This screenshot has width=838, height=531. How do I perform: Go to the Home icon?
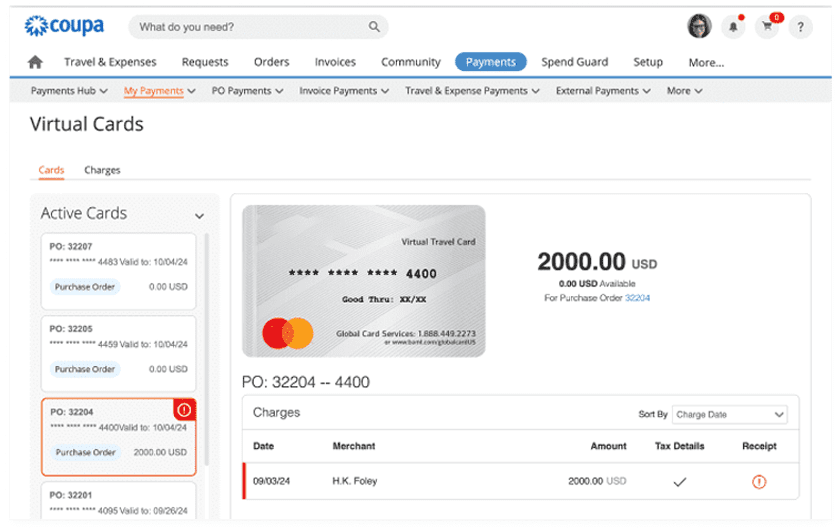35,62
